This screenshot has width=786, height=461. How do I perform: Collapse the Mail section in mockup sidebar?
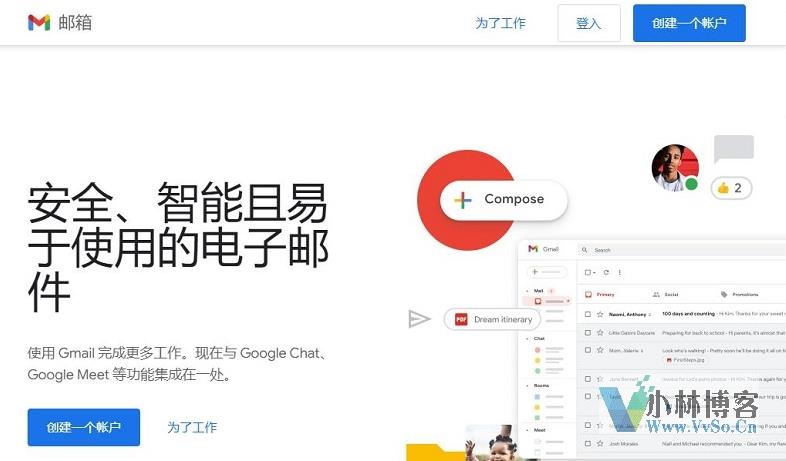527,291
